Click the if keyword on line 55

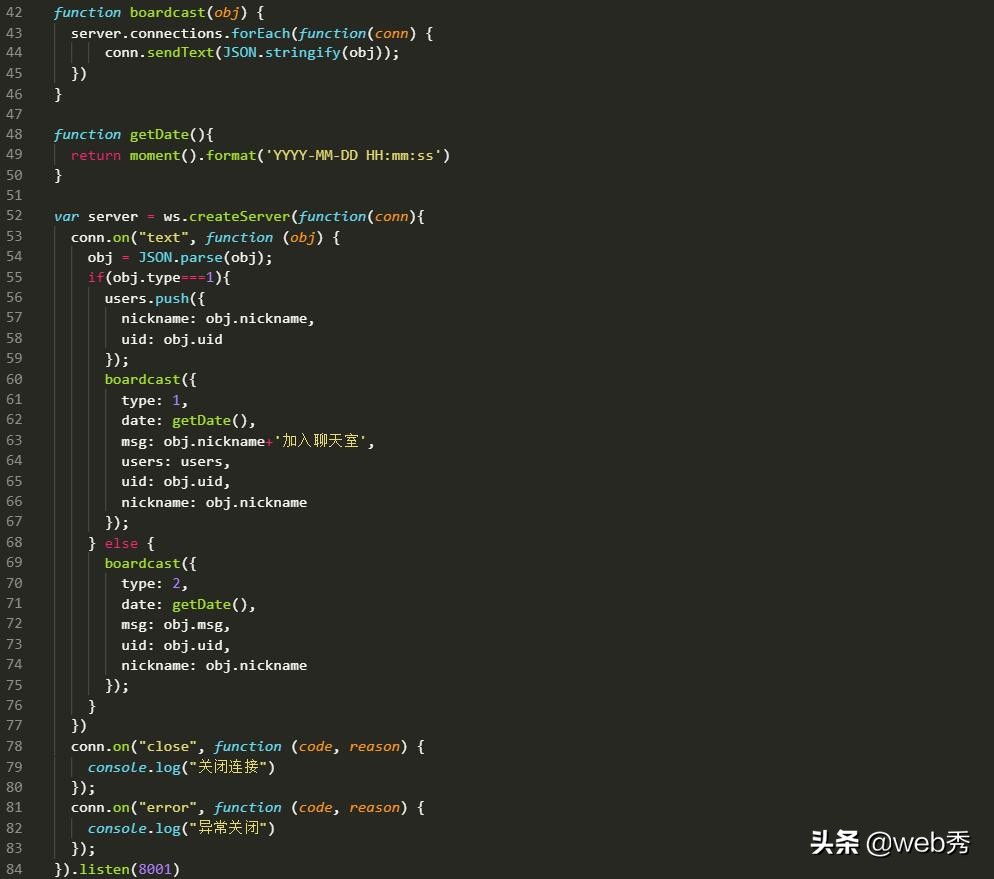pos(95,278)
